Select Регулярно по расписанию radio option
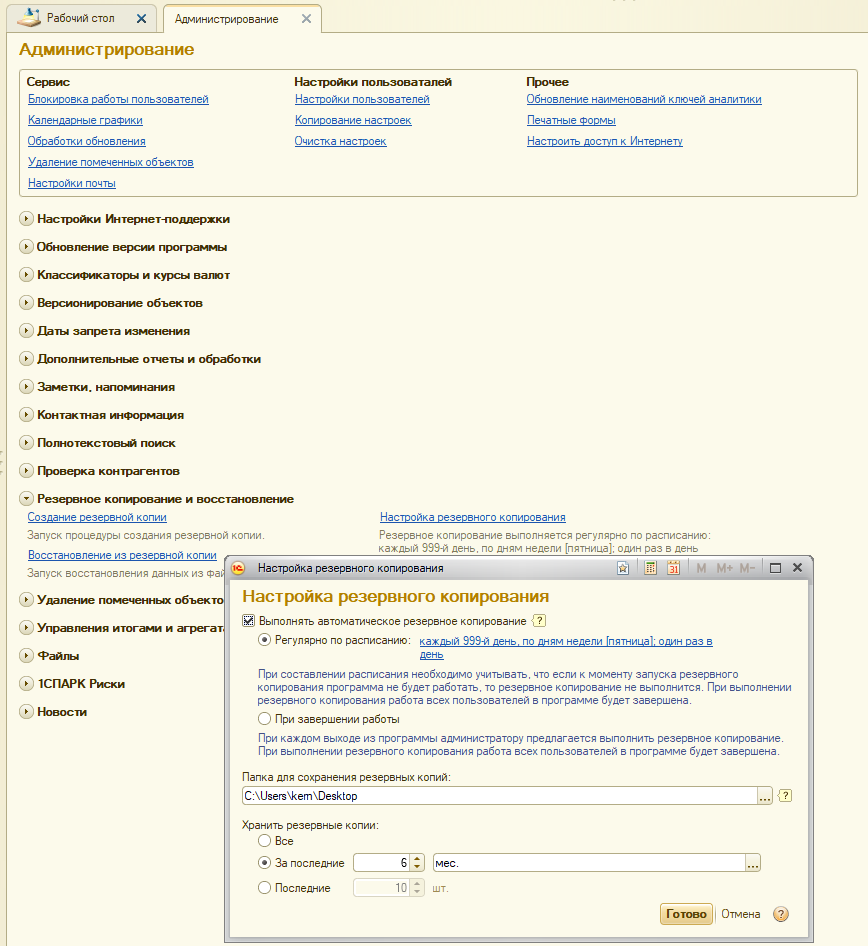The width and height of the screenshot is (868, 946). [x=264, y=640]
